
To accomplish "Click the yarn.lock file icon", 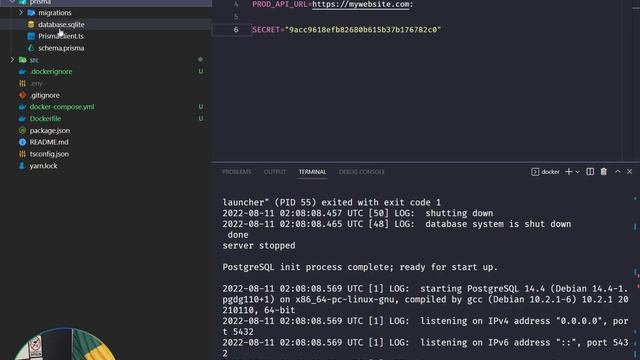I will (x=22, y=166).
